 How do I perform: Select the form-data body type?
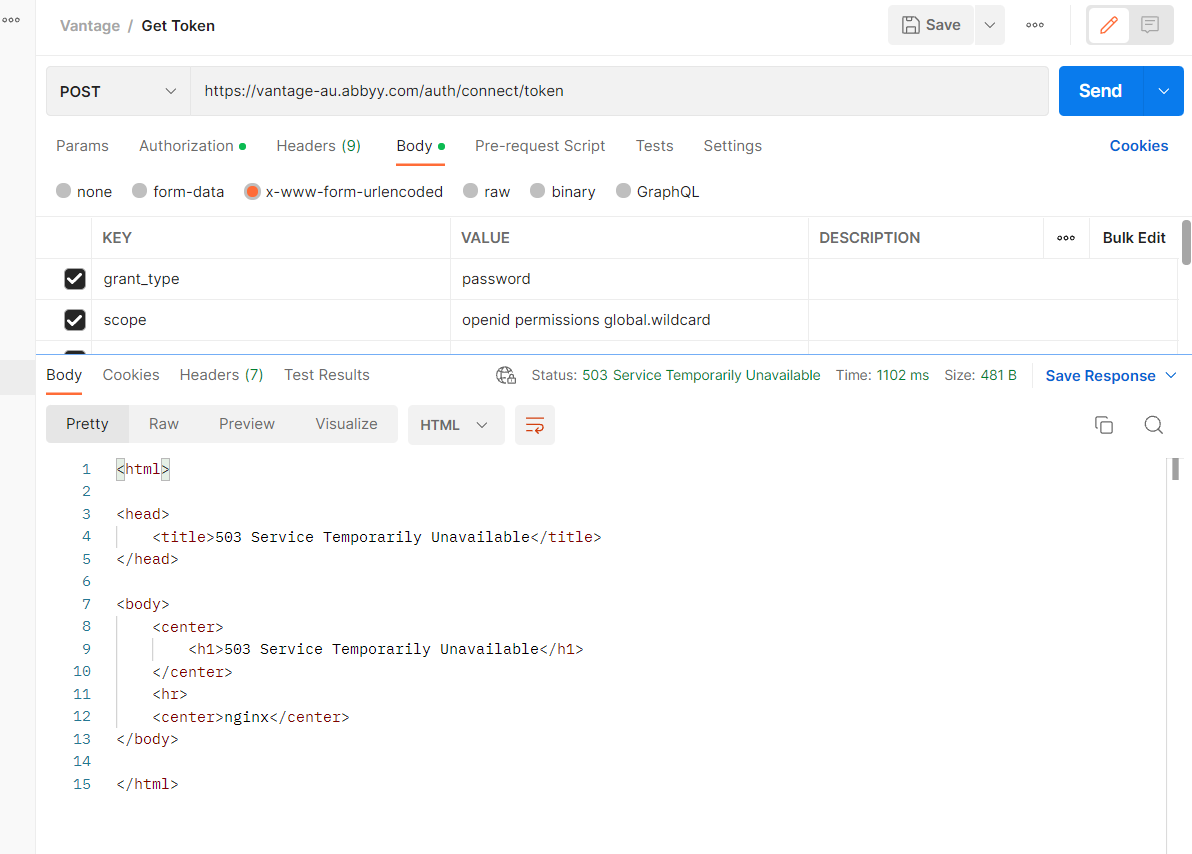point(139,191)
